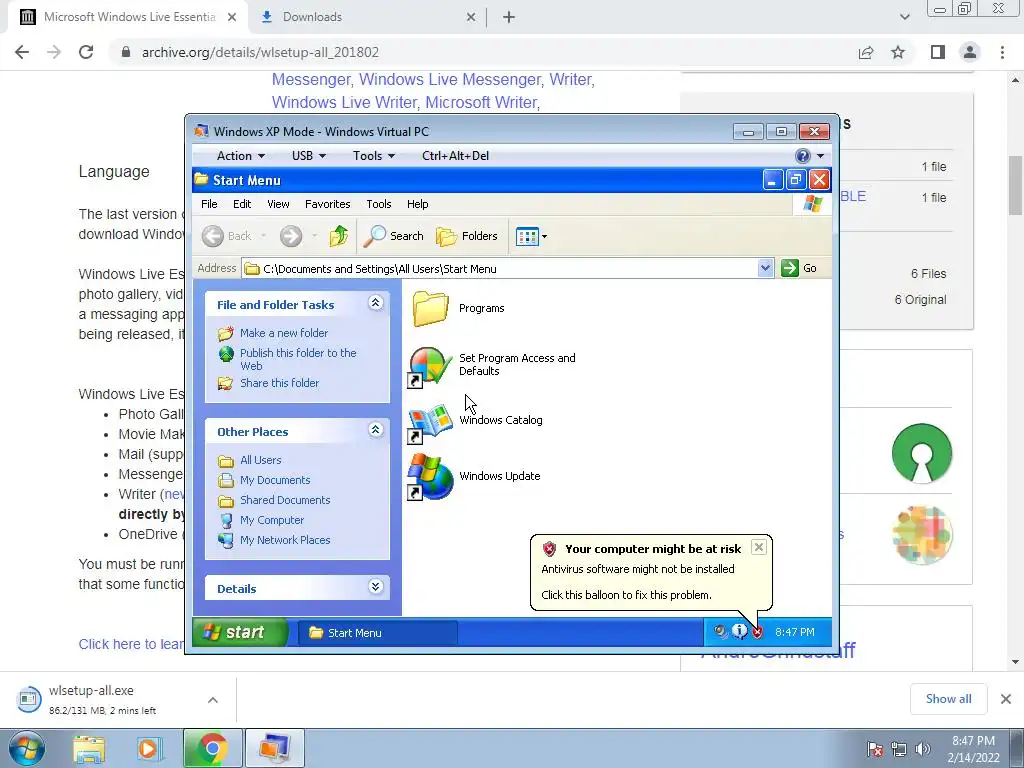Open the Help menu in Explorer

[417, 204]
